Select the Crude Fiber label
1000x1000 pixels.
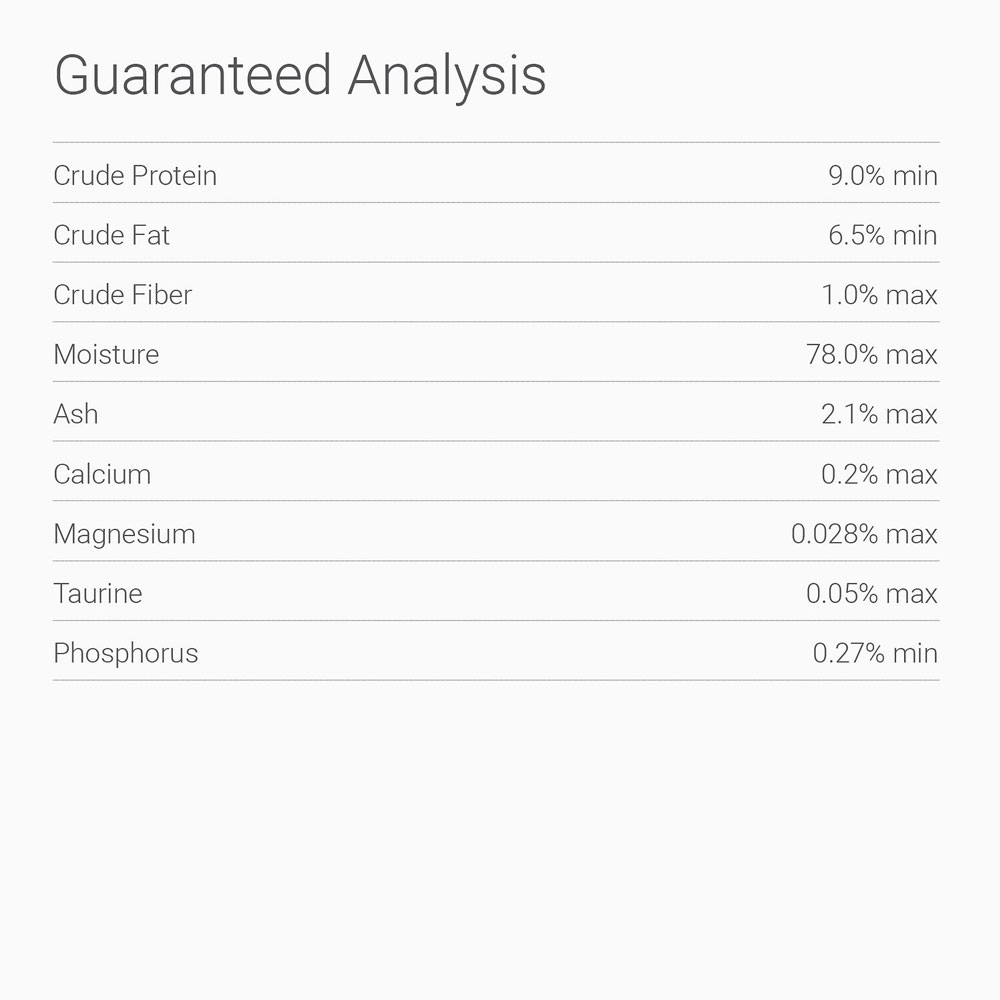122,295
